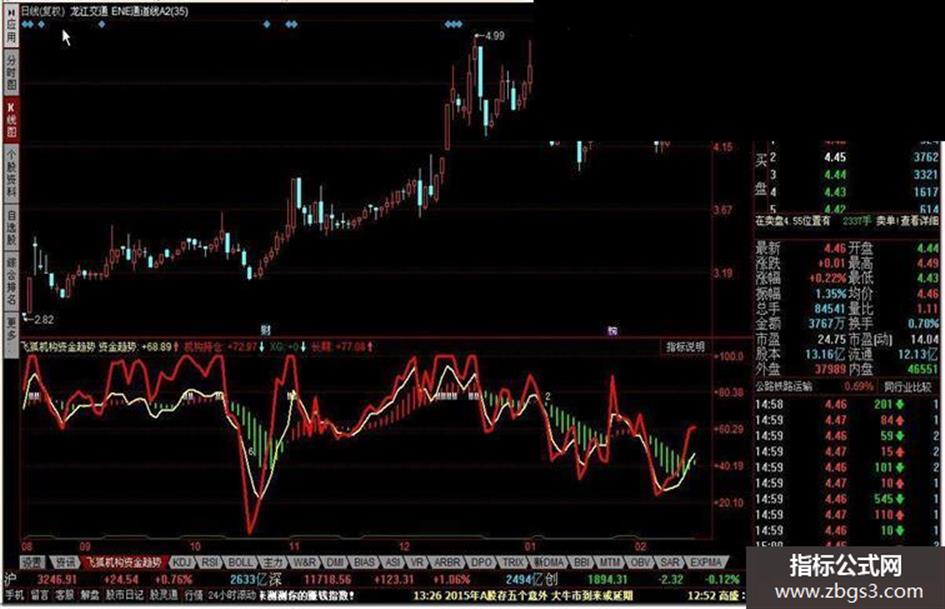The width and height of the screenshot is (945, 609).
Task: Click 手机 in bottom status bar
Action: coord(14,595)
